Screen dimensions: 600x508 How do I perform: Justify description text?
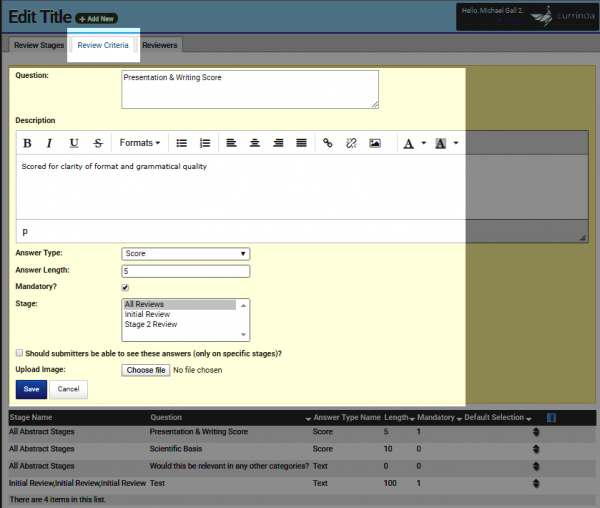click(x=302, y=143)
